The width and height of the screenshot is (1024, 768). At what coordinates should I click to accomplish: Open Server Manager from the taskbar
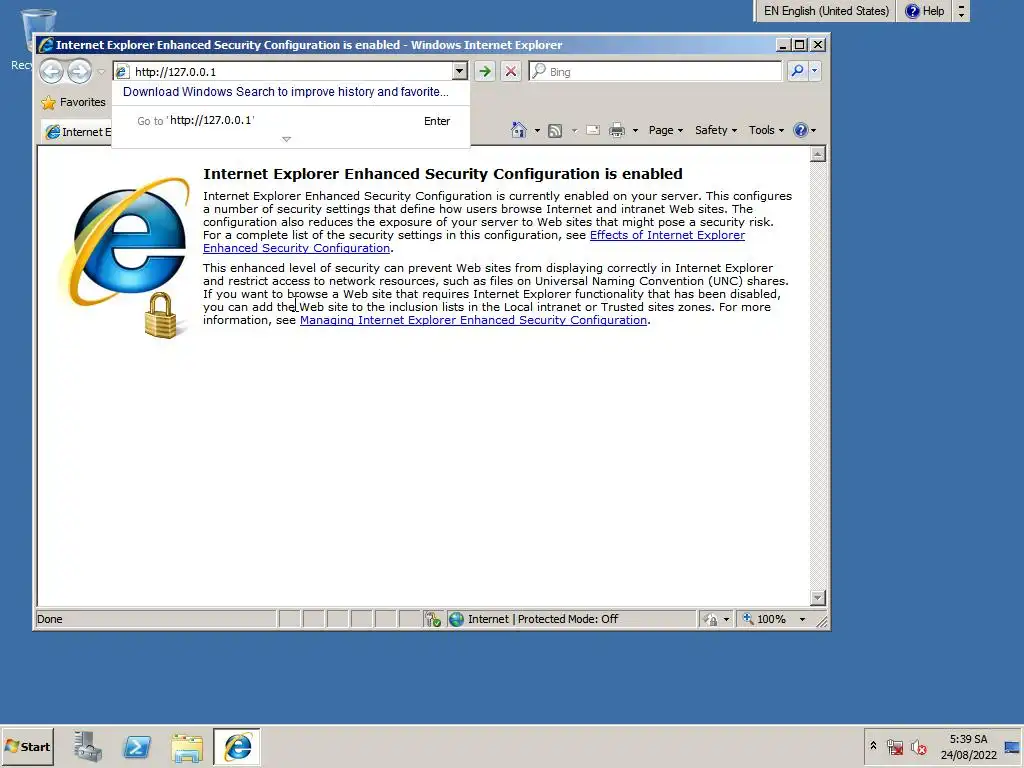[x=88, y=746]
